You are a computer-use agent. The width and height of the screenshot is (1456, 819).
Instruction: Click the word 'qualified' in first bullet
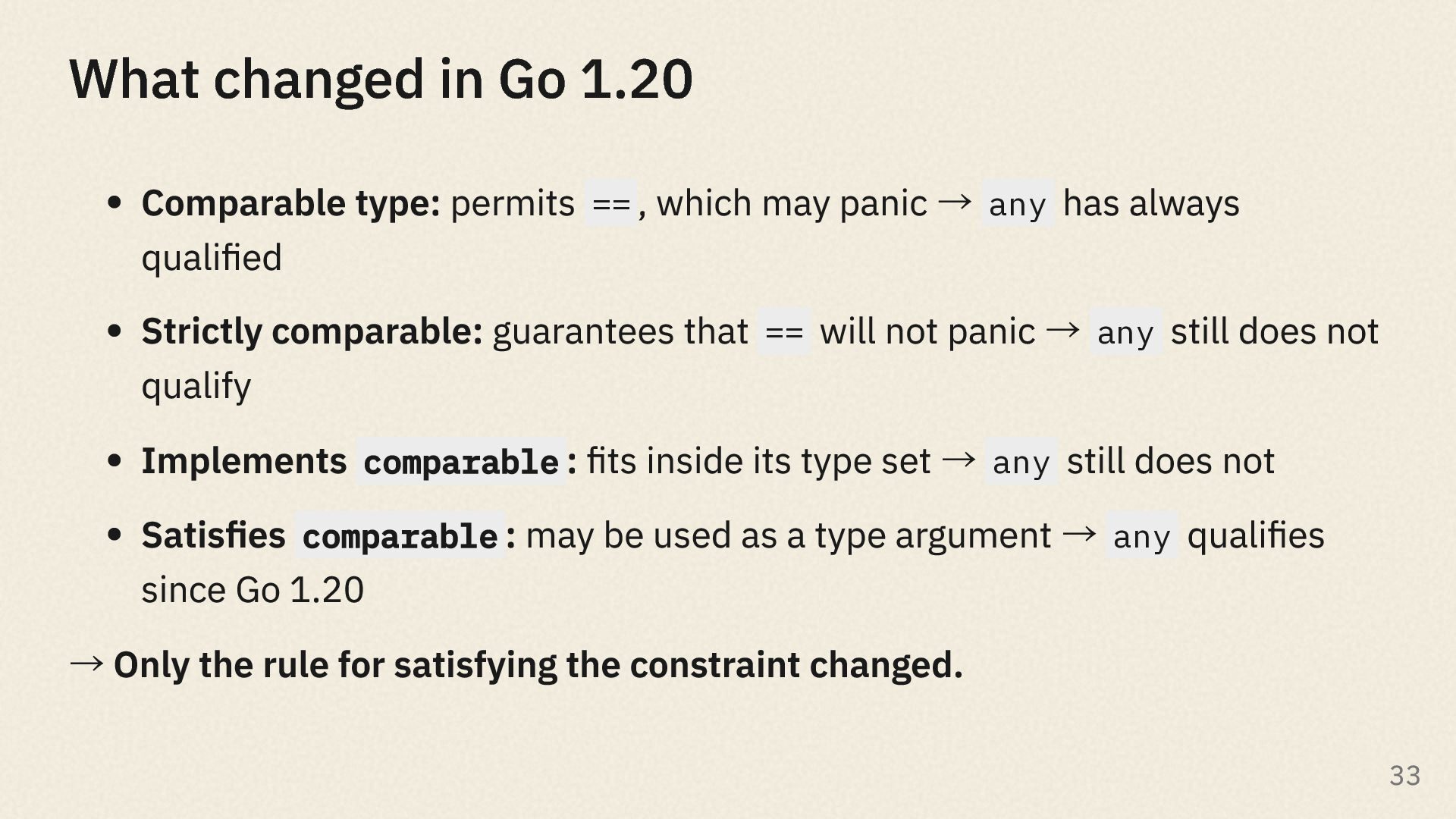click(x=212, y=258)
